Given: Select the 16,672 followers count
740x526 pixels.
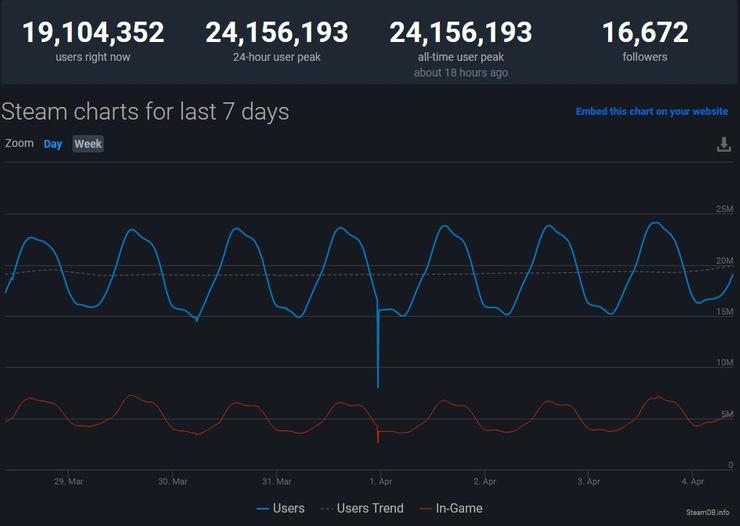Looking at the screenshot, I should click(645, 33).
